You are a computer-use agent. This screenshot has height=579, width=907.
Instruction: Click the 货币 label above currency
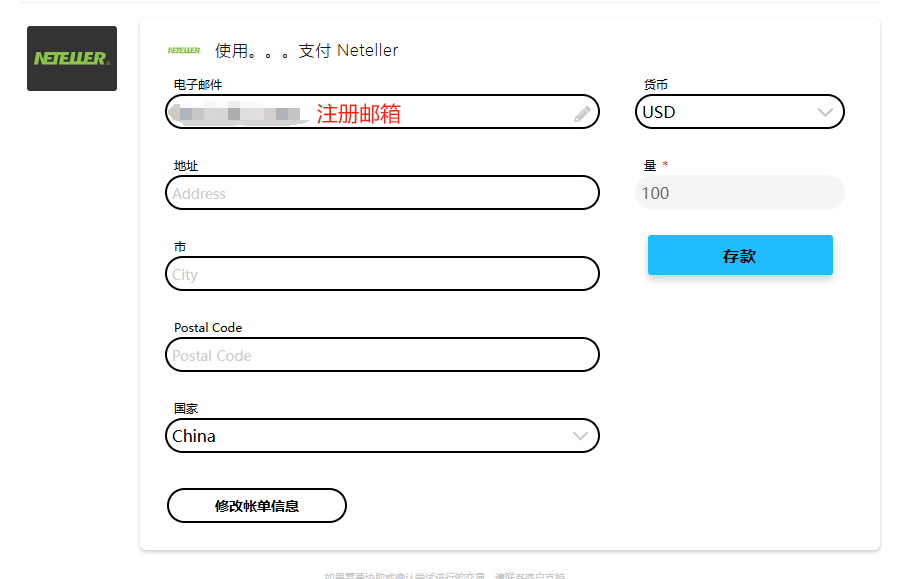(656, 85)
